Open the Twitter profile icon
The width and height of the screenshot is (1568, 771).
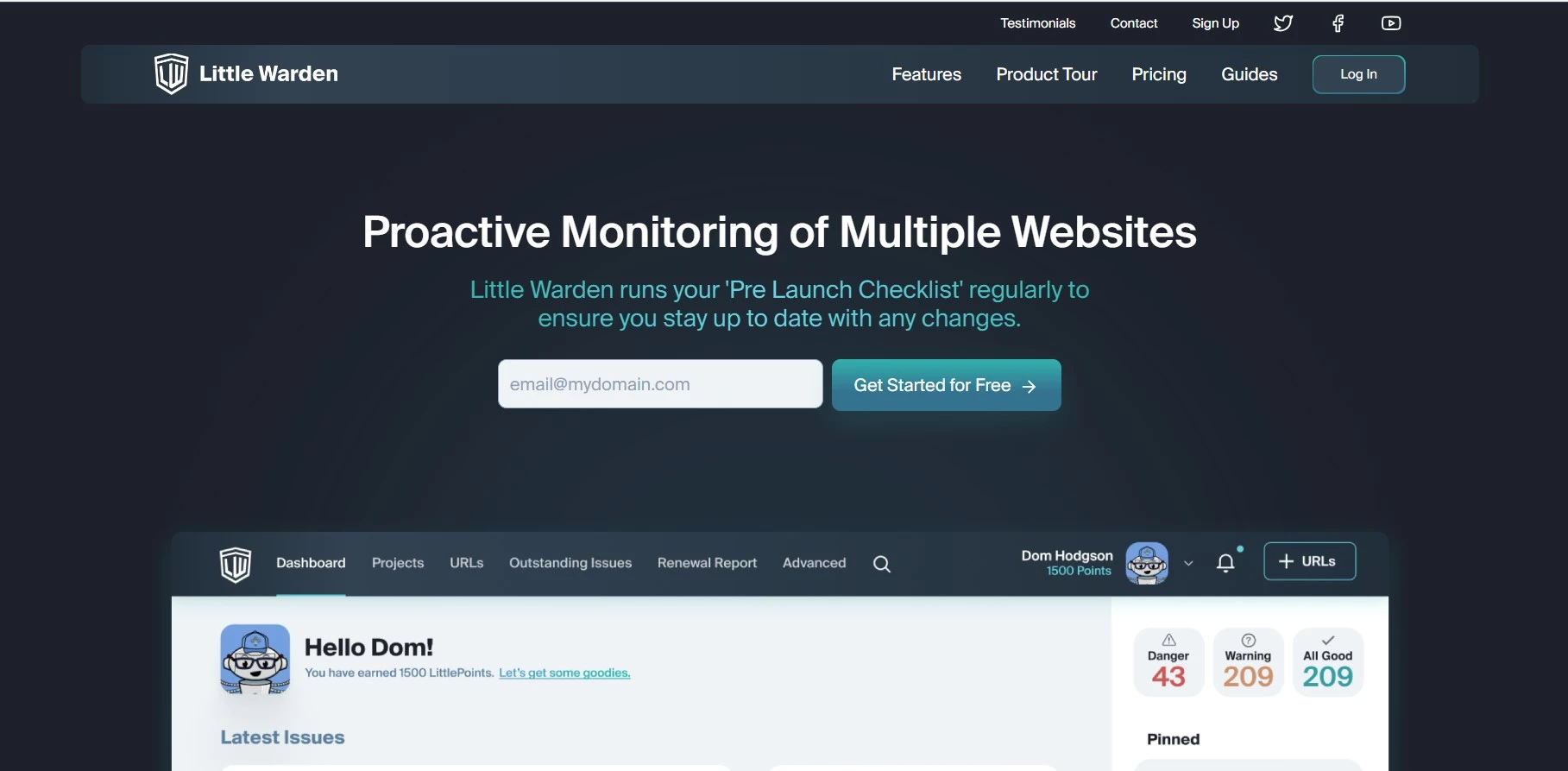[1283, 23]
